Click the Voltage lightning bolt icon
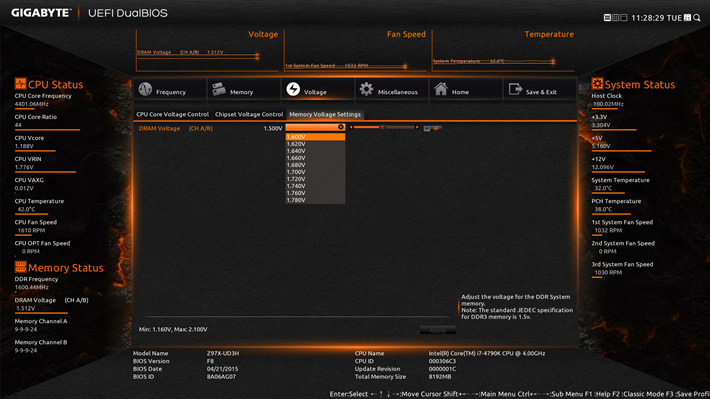The width and height of the screenshot is (710, 399). coord(293,89)
